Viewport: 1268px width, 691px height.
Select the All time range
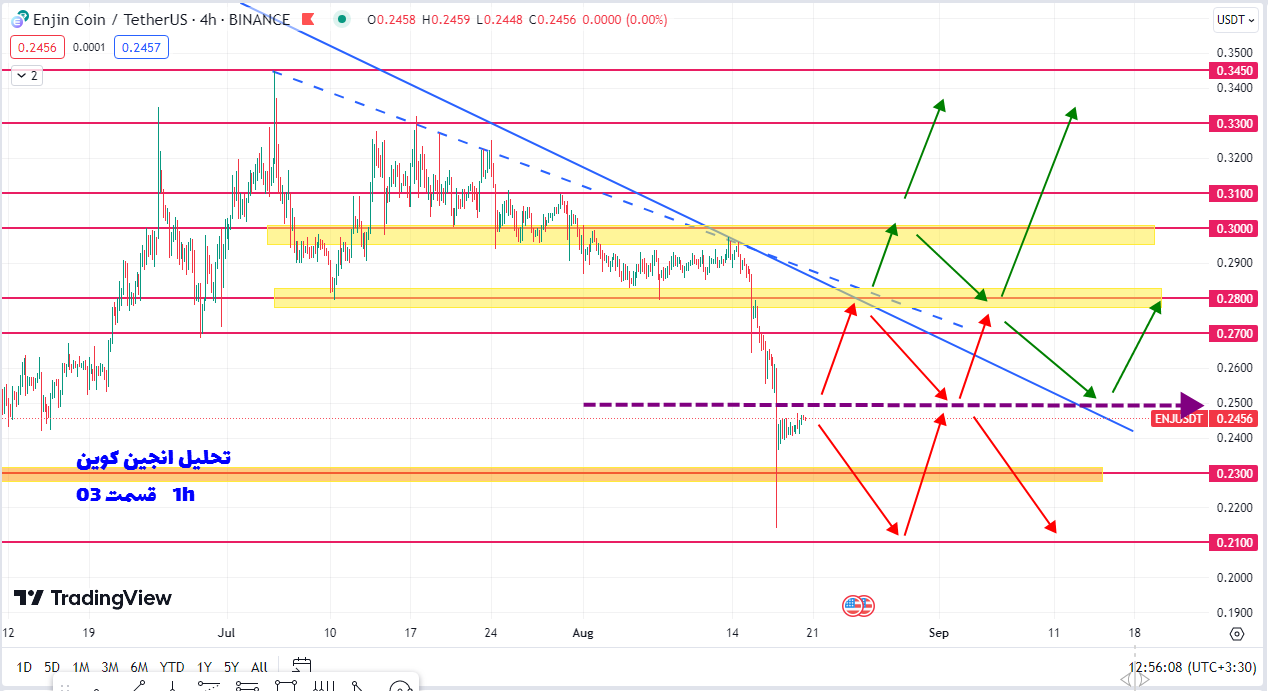tap(259, 667)
